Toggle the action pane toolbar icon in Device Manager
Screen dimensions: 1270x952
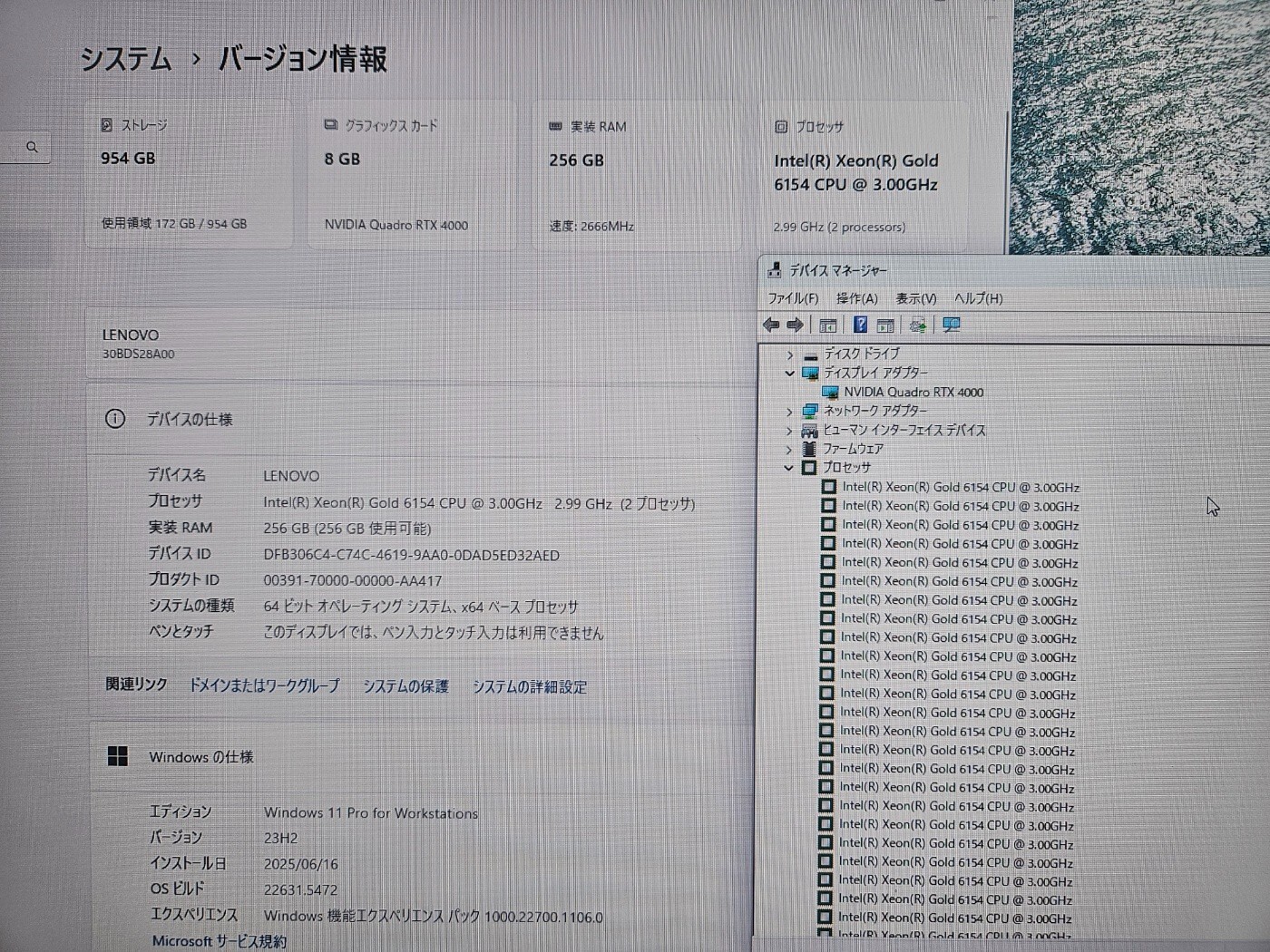[885, 325]
